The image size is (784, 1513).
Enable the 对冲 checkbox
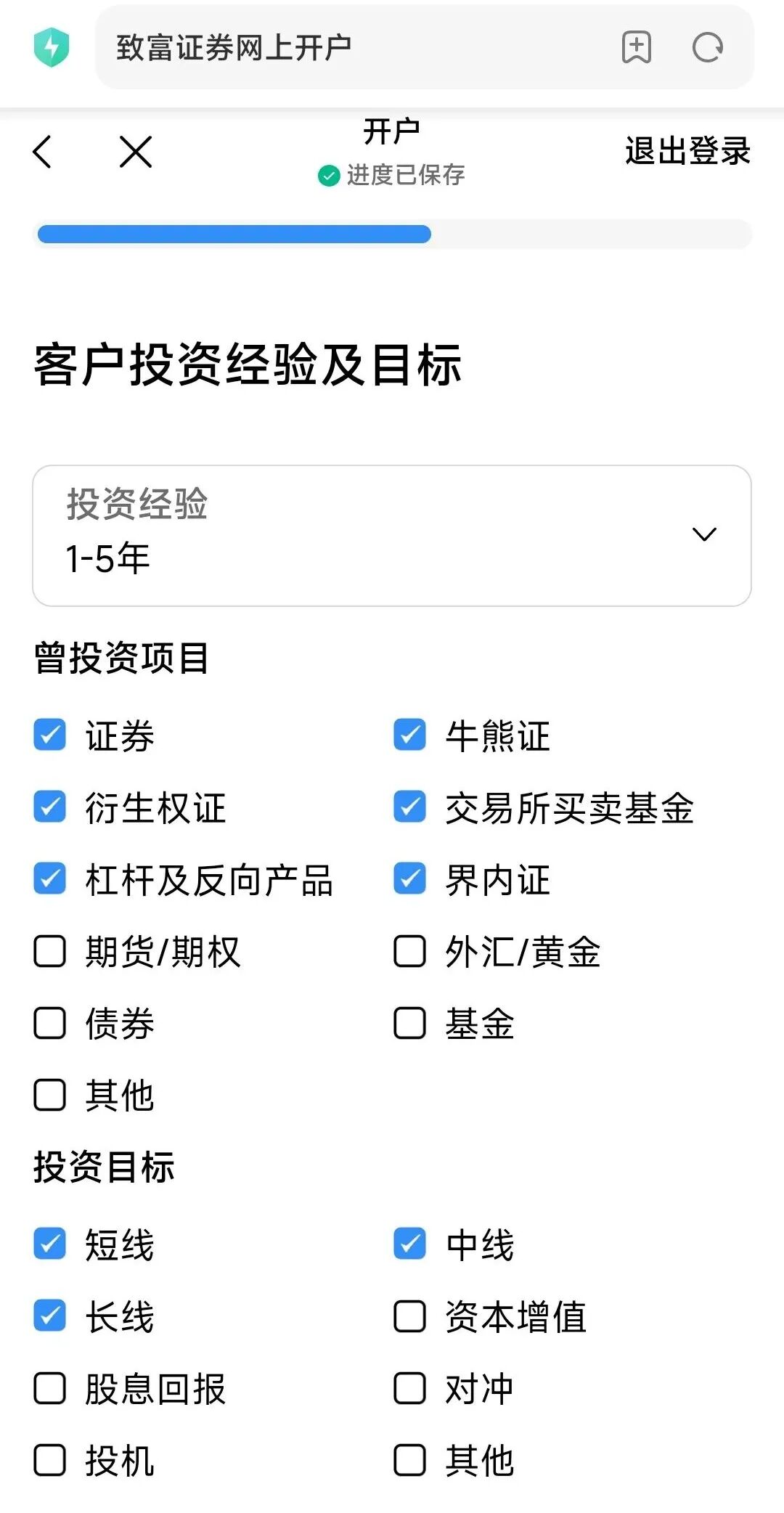pos(410,1388)
